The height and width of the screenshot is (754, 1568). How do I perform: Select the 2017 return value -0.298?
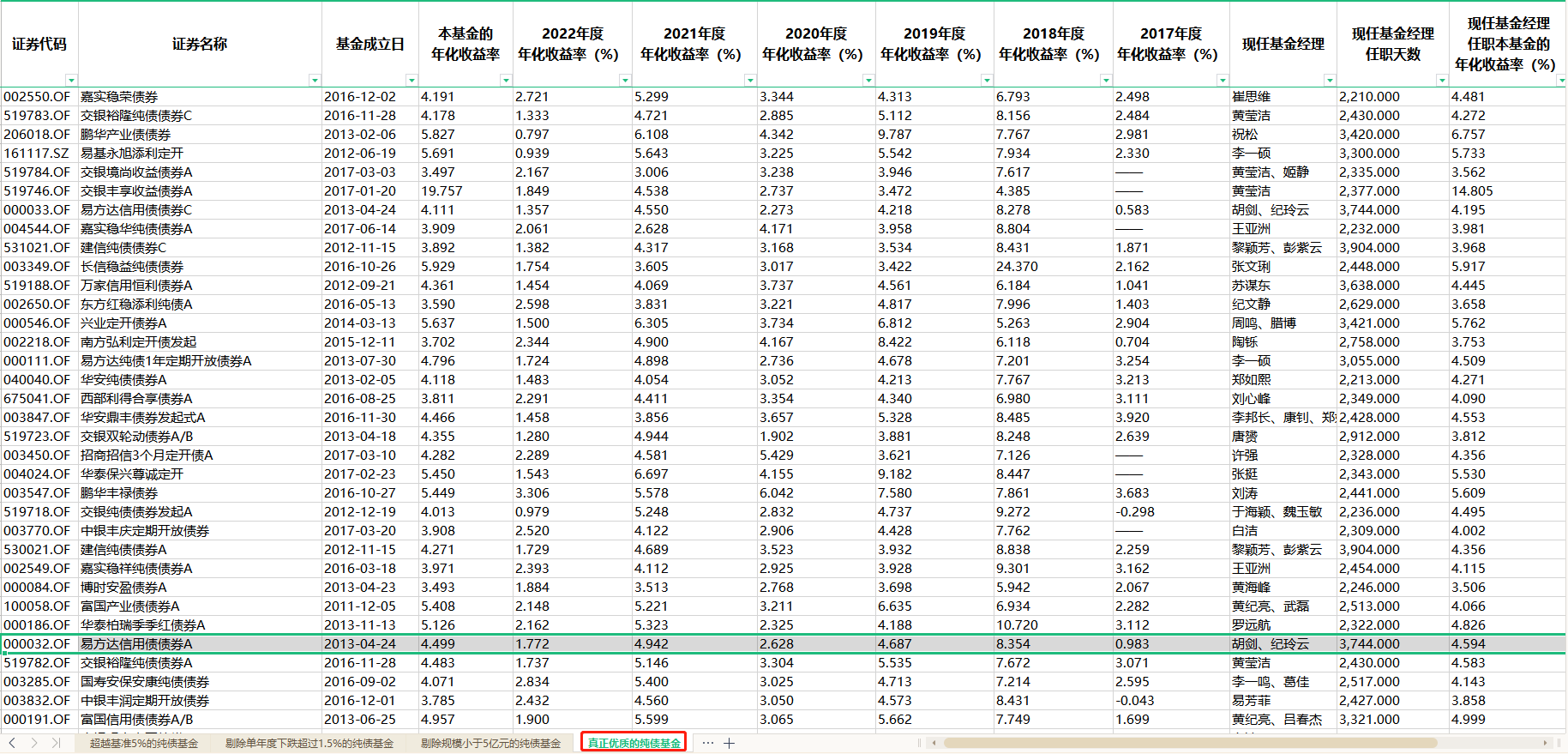(1171, 512)
